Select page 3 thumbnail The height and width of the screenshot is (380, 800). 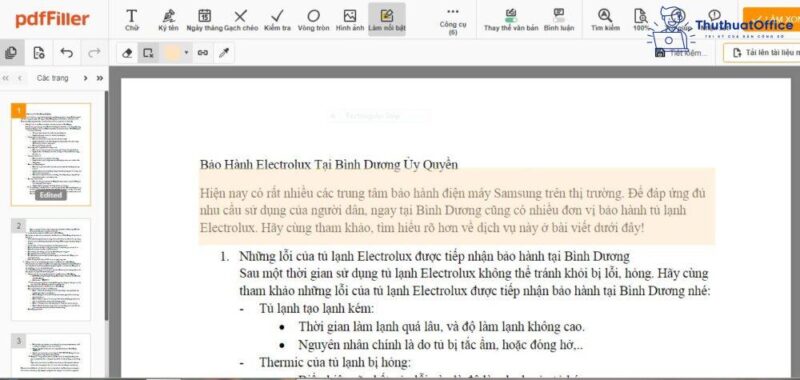51,356
